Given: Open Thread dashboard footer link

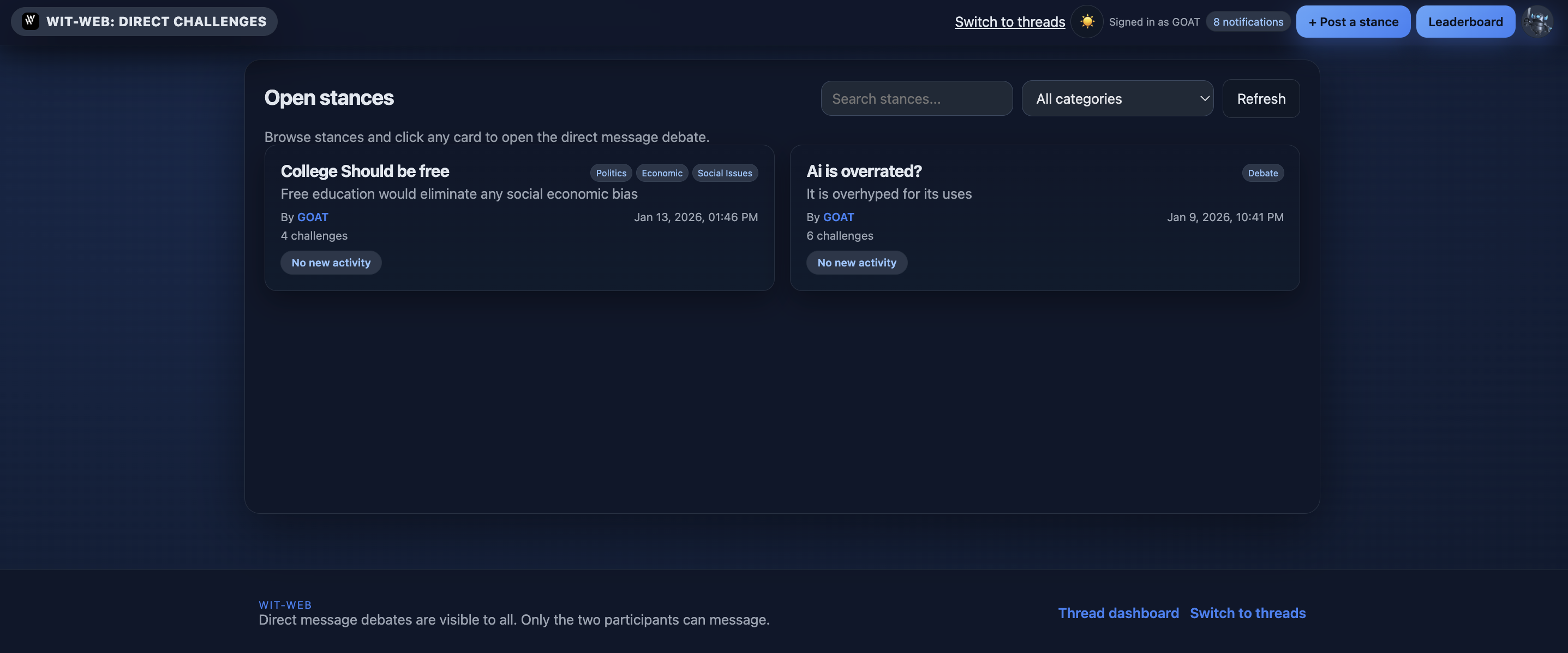Looking at the screenshot, I should pos(1118,613).
